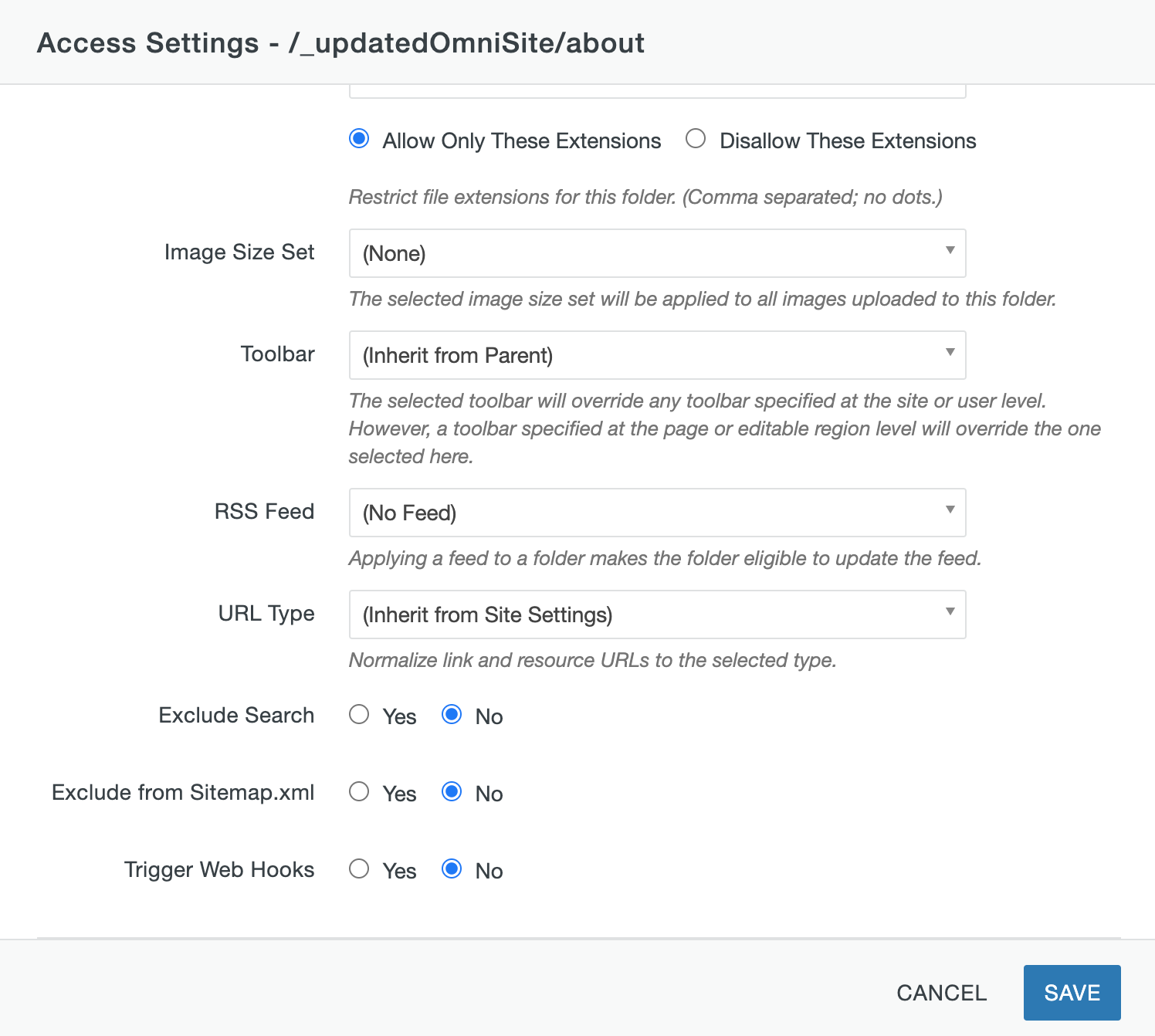This screenshot has width=1155, height=1036.
Task: Choose Yes for Exclude from Sitemap.xml
Action: [359, 792]
